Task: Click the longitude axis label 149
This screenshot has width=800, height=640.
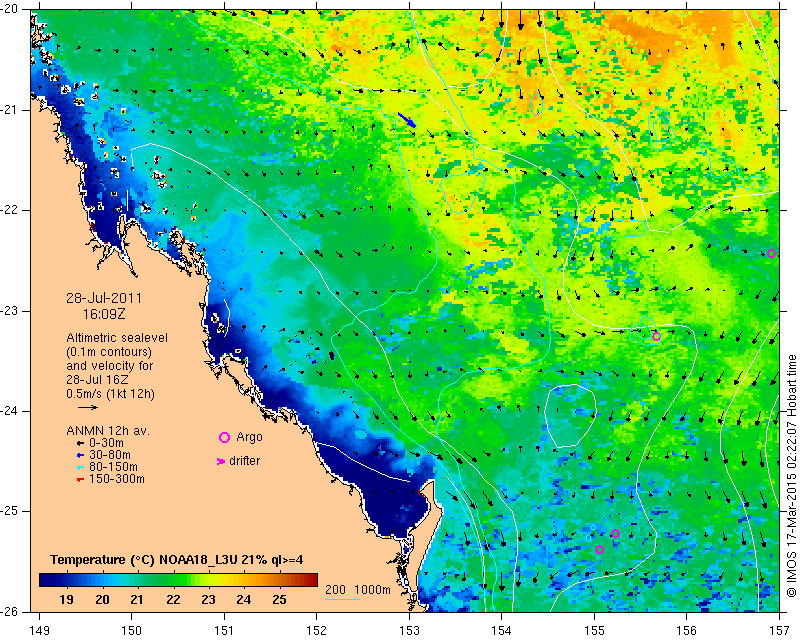Action: [39, 631]
